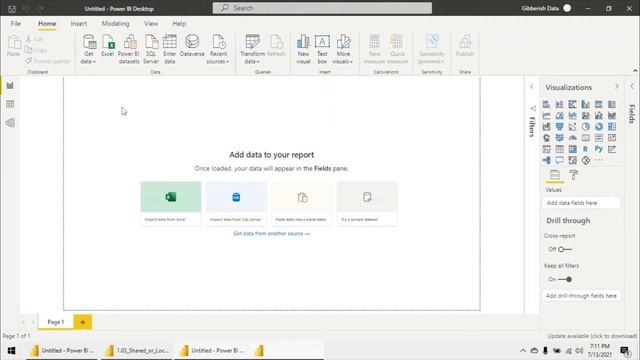The image size is (640, 360).
Task: Click Update available notice
Action: (592, 336)
